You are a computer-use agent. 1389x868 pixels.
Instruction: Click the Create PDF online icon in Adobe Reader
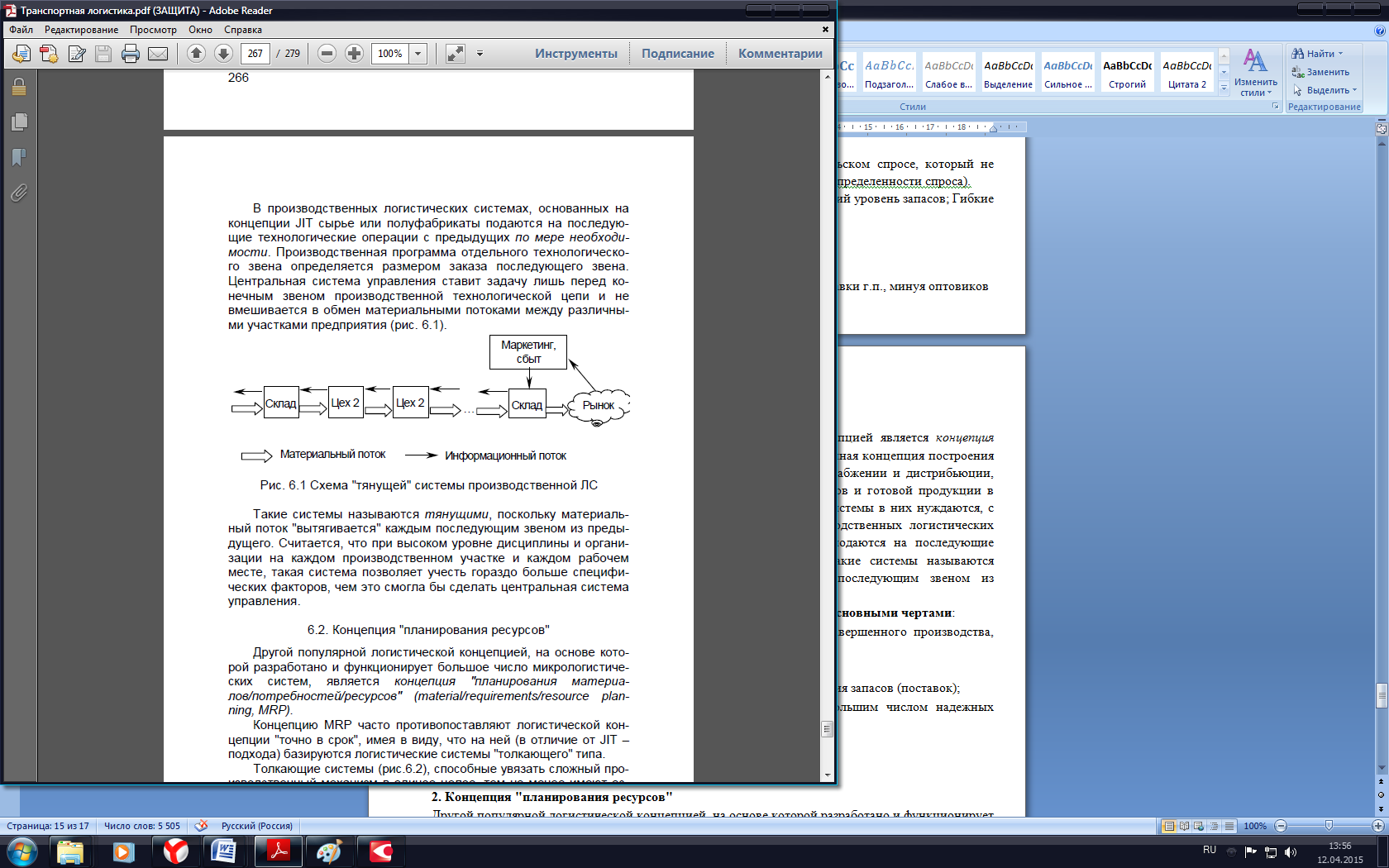(21, 54)
